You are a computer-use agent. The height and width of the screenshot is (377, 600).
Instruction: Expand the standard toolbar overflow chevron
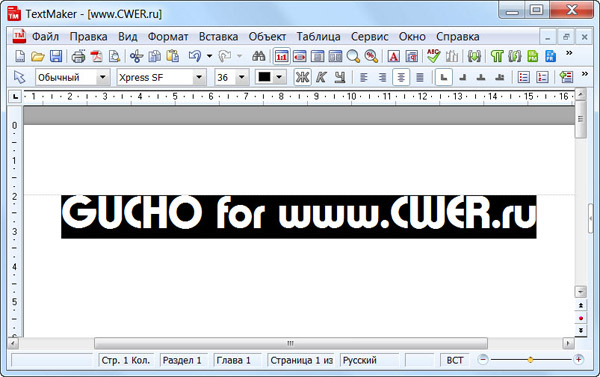coord(569,53)
